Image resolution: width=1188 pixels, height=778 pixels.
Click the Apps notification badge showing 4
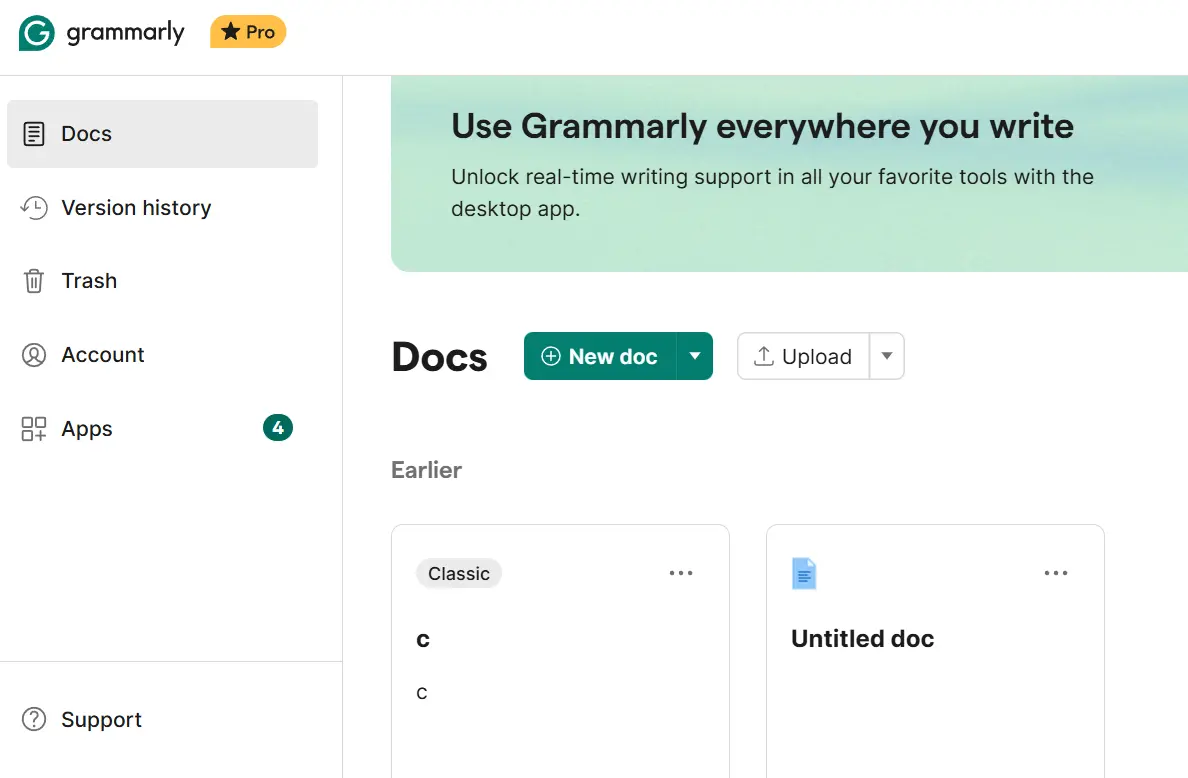tap(278, 428)
